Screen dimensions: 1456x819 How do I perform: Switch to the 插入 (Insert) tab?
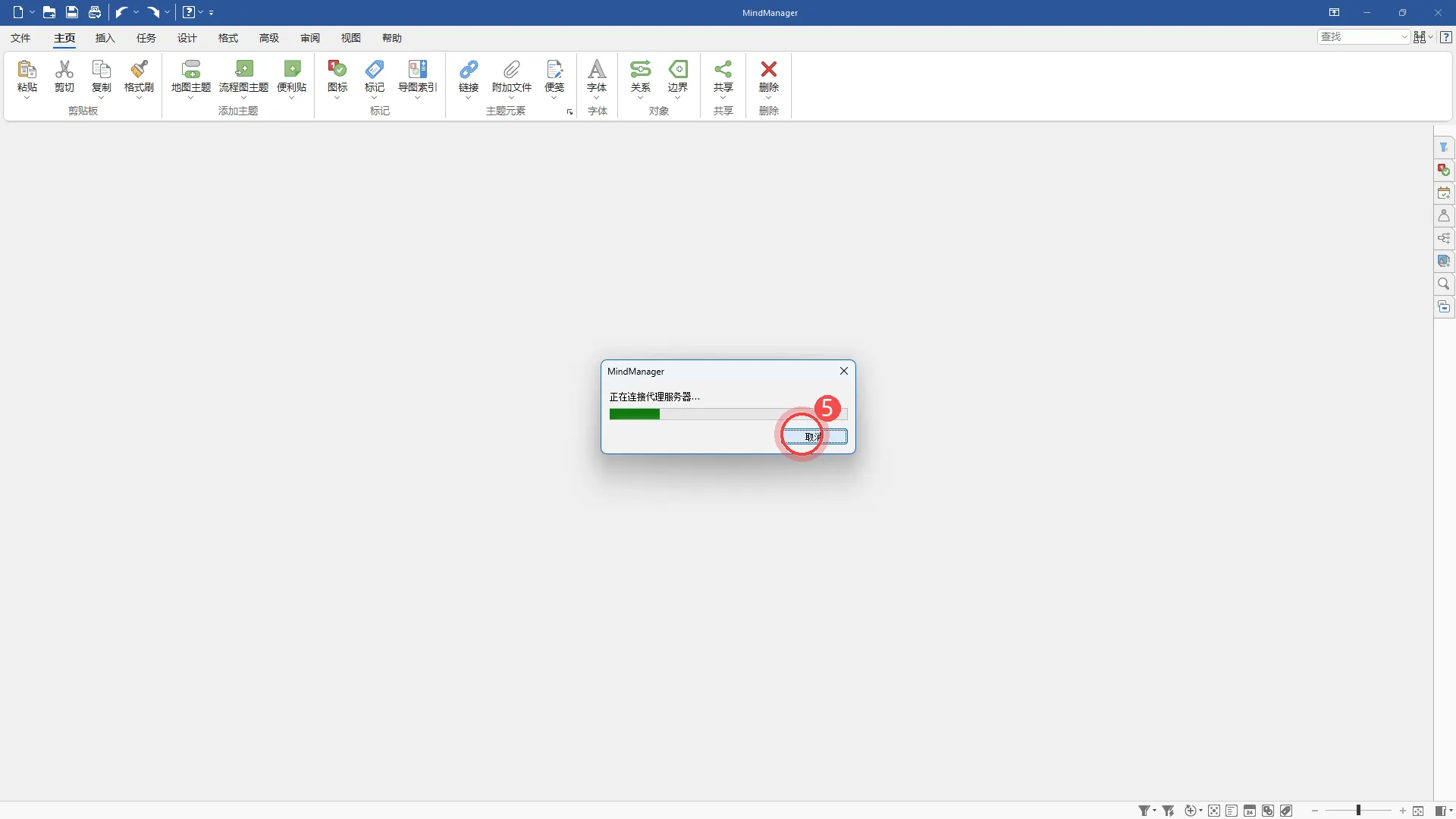pos(105,38)
